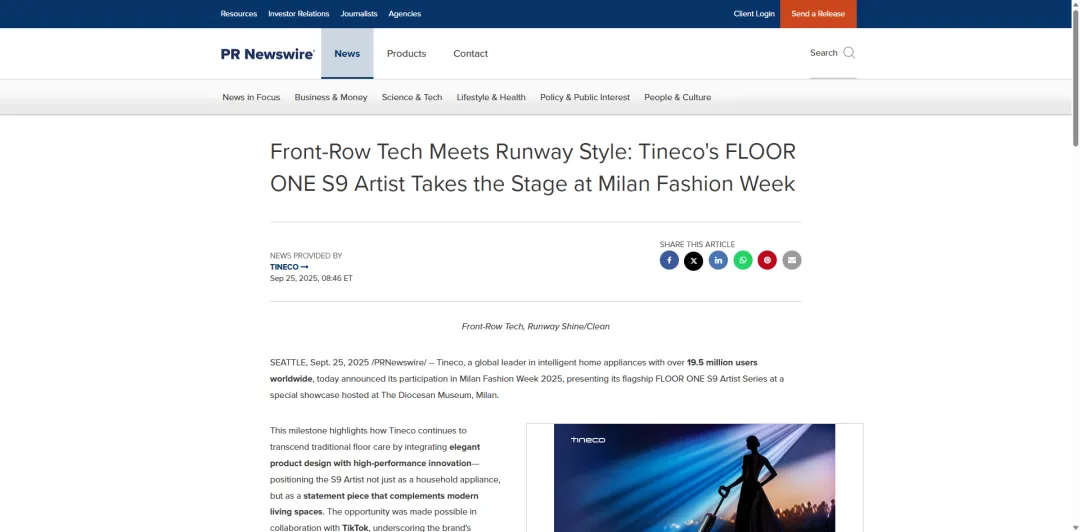This screenshot has height=532, width=1080.
Task: Pin article on Pinterest
Action: 767,260
